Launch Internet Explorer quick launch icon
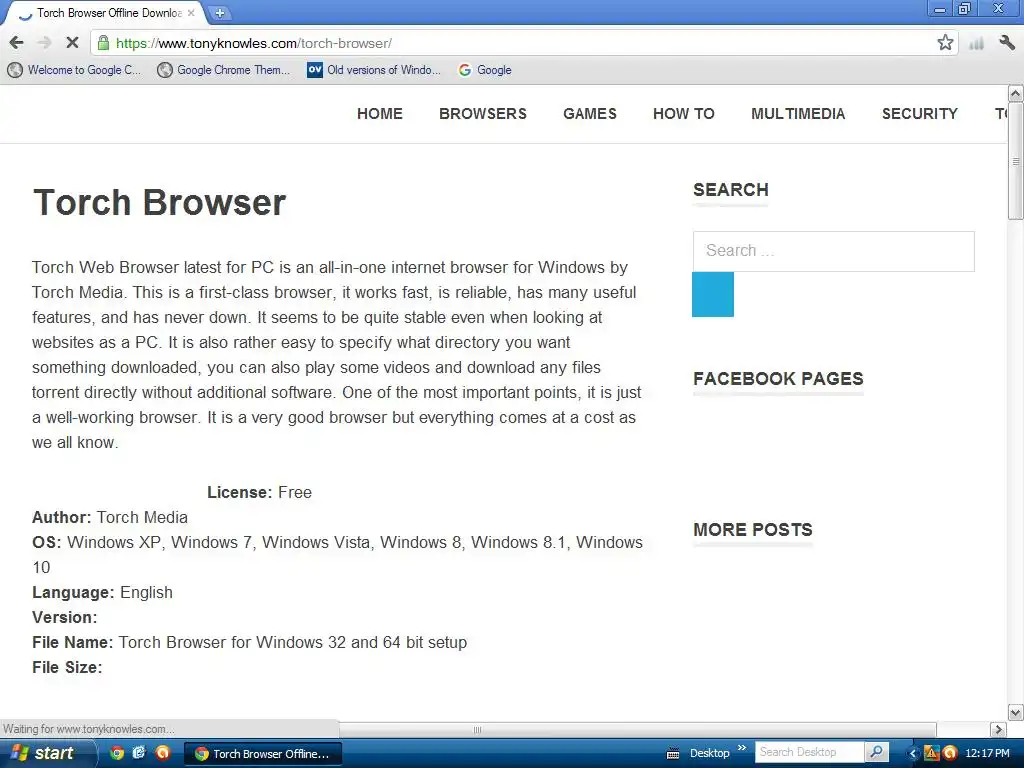The image size is (1024, 768). tap(139, 753)
